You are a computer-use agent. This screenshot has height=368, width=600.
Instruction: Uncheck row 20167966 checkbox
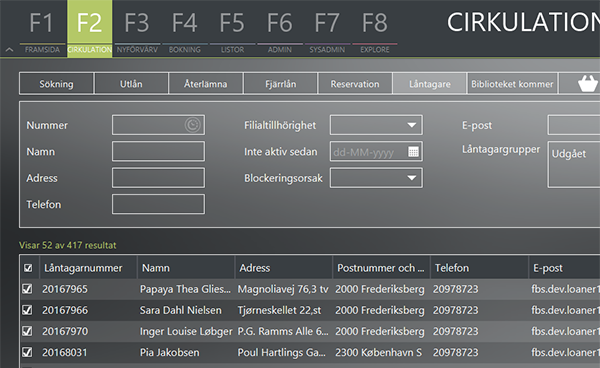click(27, 310)
